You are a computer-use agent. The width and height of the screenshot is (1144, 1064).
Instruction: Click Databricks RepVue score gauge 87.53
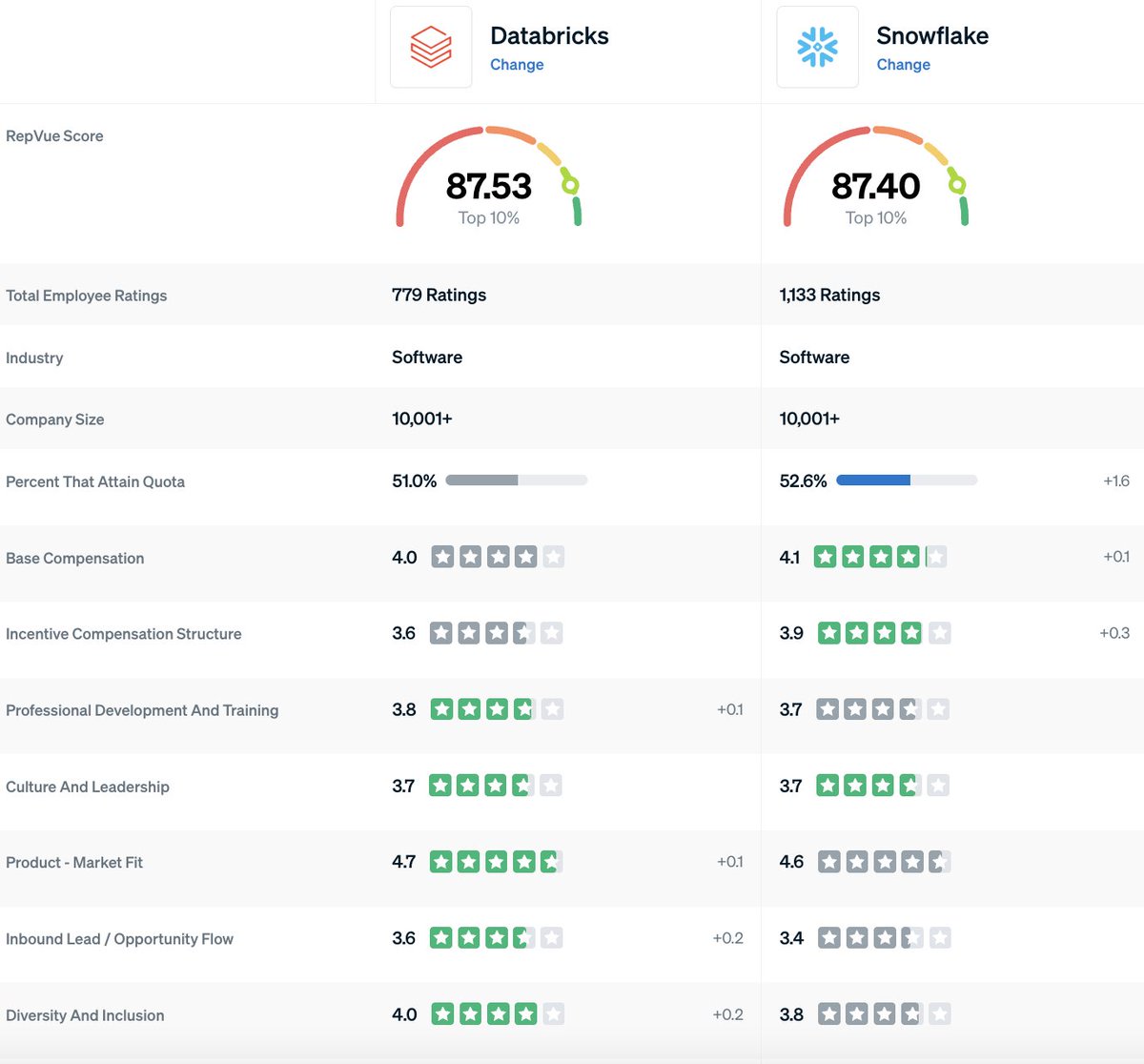489,178
